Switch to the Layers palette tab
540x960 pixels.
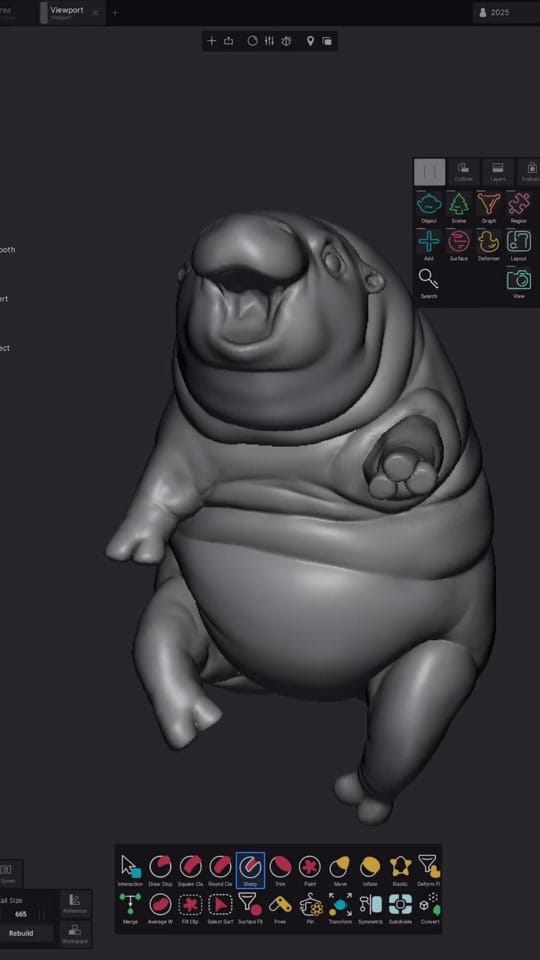(498, 172)
